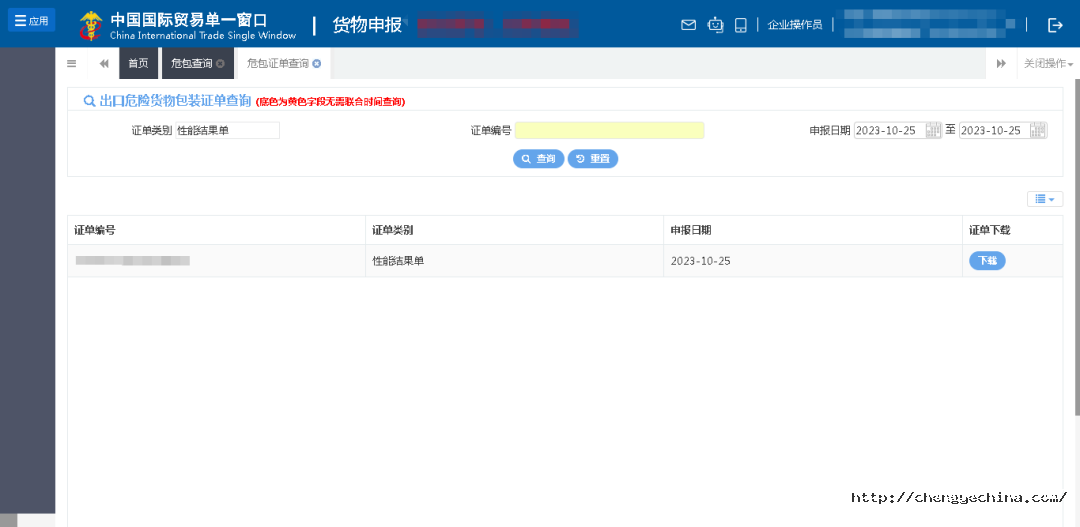The width and height of the screenshot is (1080, 527).
Task: Click 性能结果单 cell in table row
Action: [x=515, y=261]
